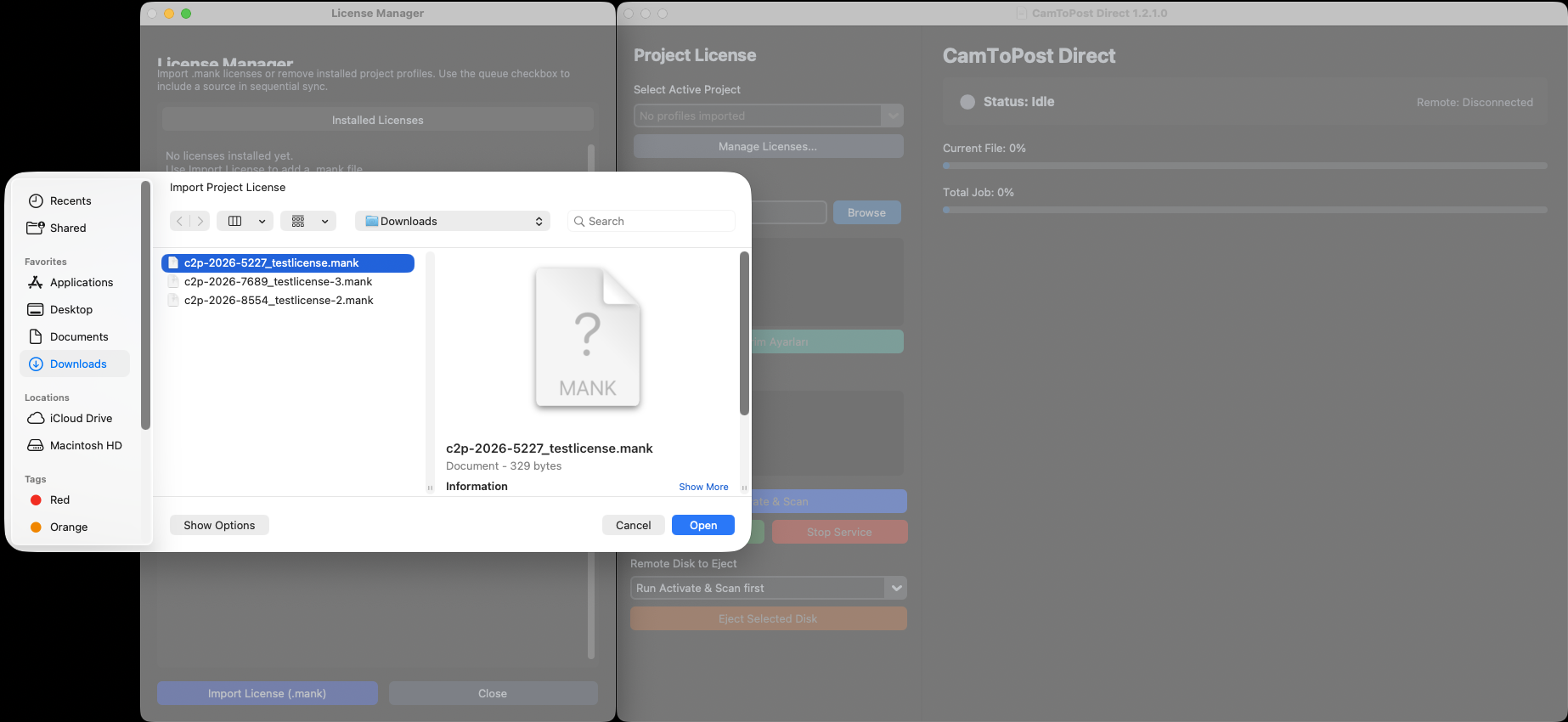Click the icon grouping grid button

pyautogui.click(x=298, y=221)
